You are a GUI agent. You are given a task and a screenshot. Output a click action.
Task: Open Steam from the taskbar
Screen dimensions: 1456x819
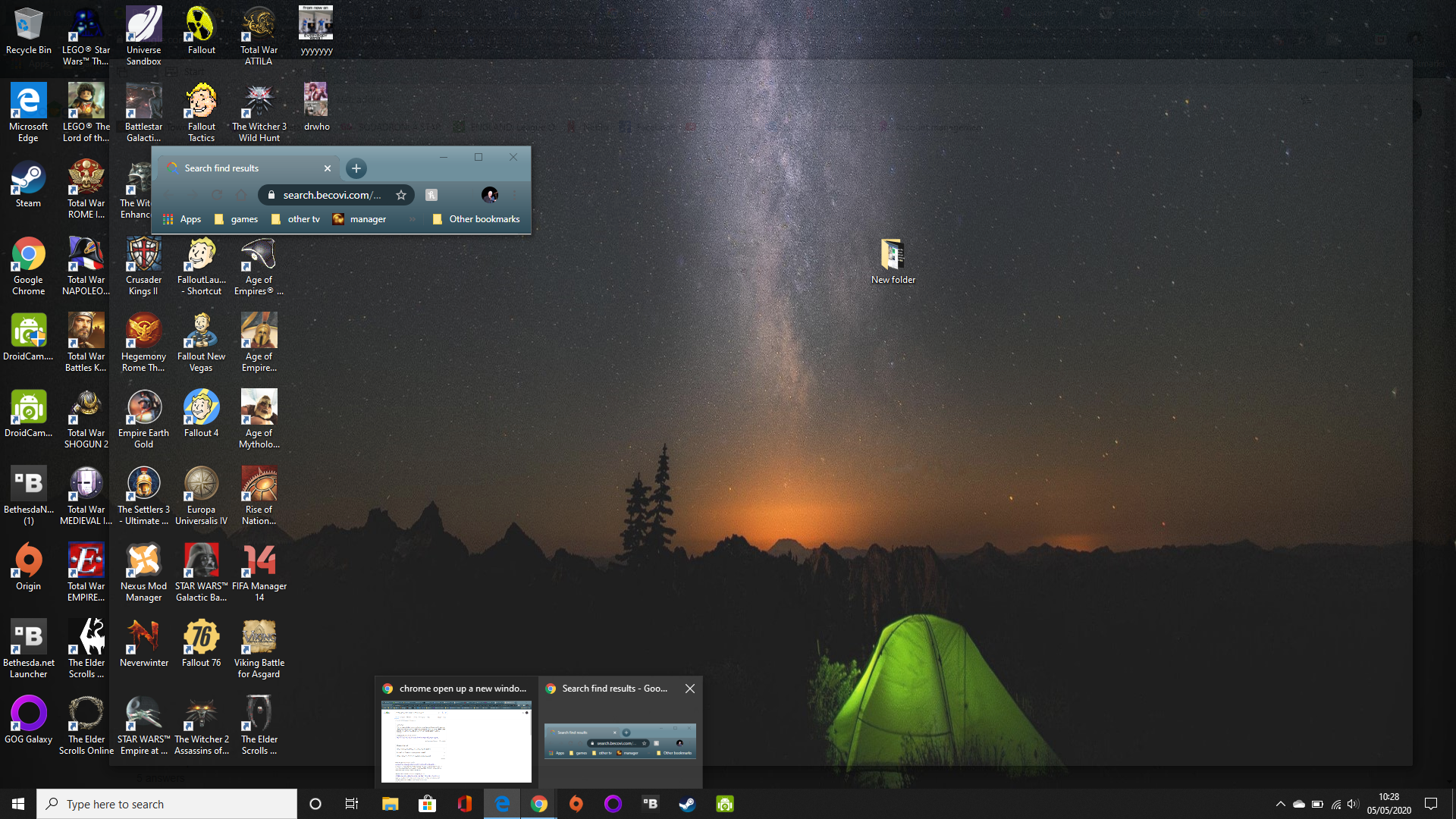(x=687, y=804)
